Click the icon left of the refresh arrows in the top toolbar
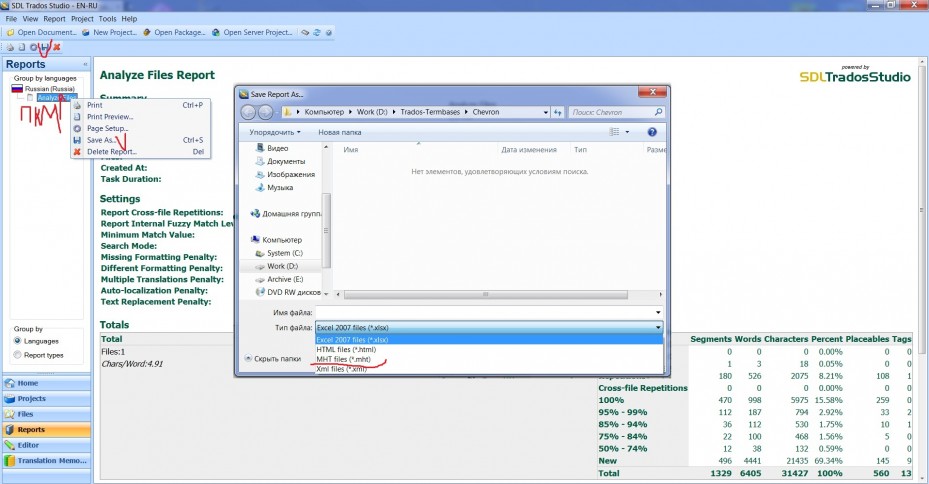 point(305,33)
